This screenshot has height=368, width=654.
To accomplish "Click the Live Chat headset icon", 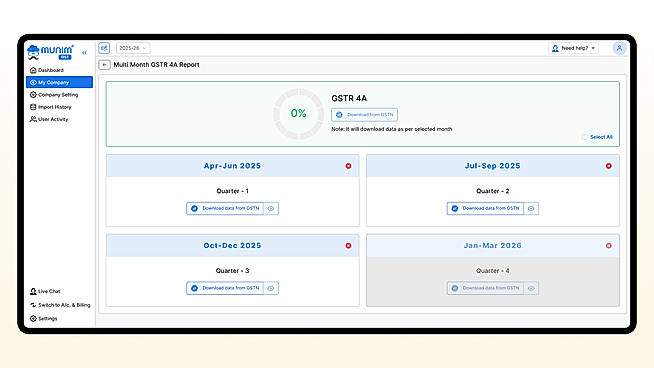I will point(33,291).
